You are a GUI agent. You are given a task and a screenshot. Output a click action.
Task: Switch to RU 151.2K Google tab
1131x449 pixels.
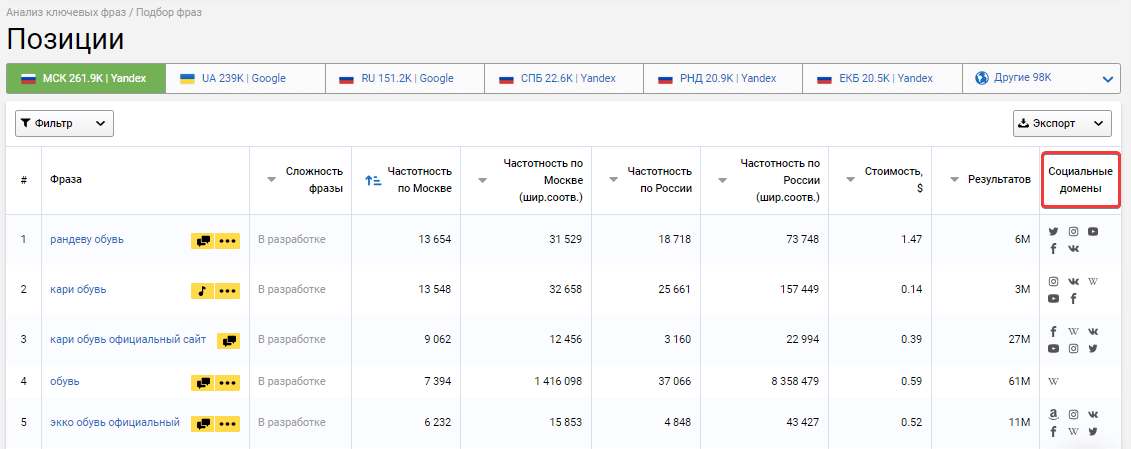(405, 79)
